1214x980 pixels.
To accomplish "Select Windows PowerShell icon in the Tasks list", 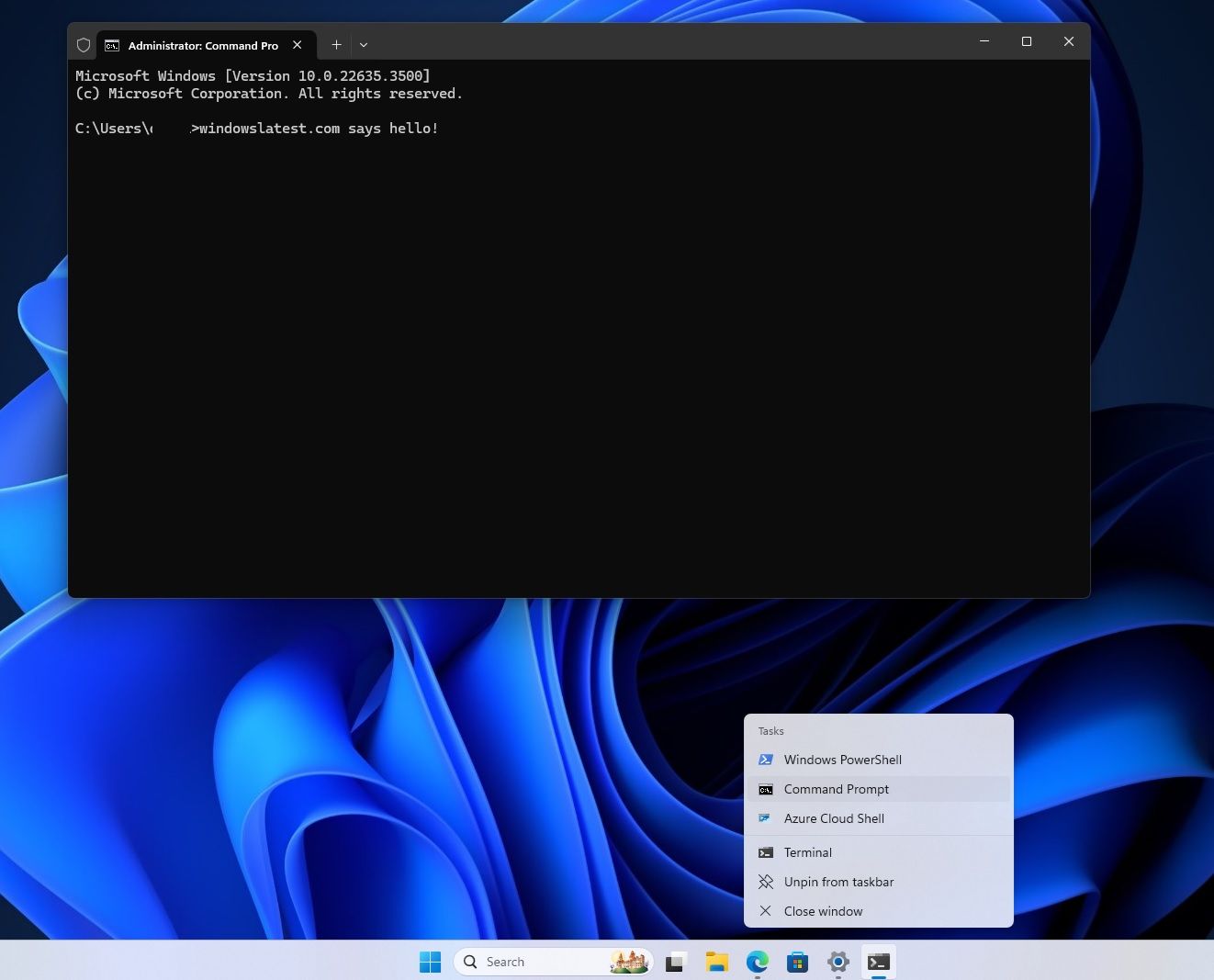I will click(x=766, y=760).
